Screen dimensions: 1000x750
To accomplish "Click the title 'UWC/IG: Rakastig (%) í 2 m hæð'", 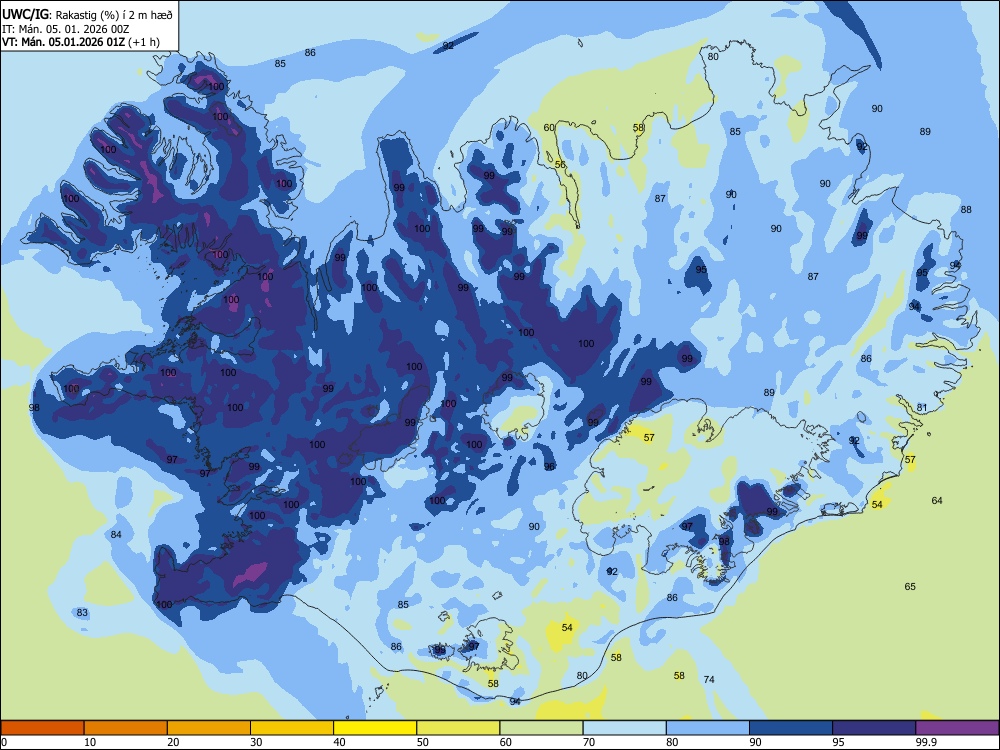I will (x=87, y=14).
